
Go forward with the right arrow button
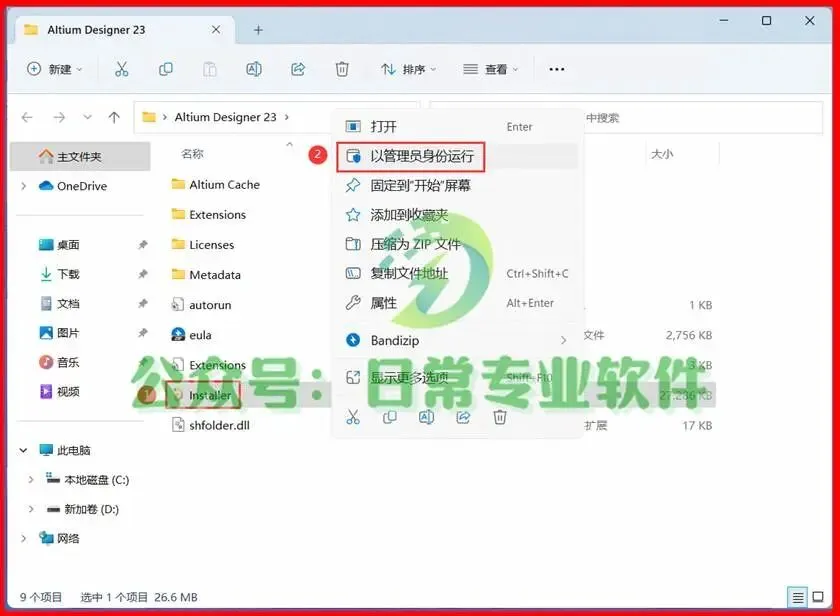(x=59, y=117)
